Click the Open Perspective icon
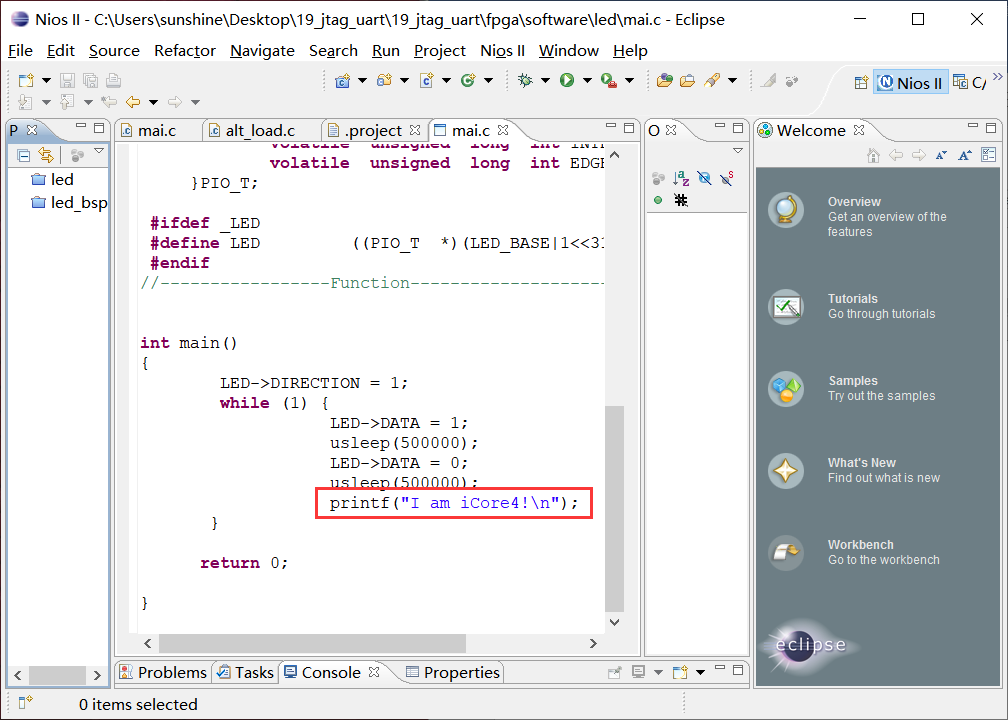The height and width of the screenshot is (720, 1008). click(x=861, y=83)
